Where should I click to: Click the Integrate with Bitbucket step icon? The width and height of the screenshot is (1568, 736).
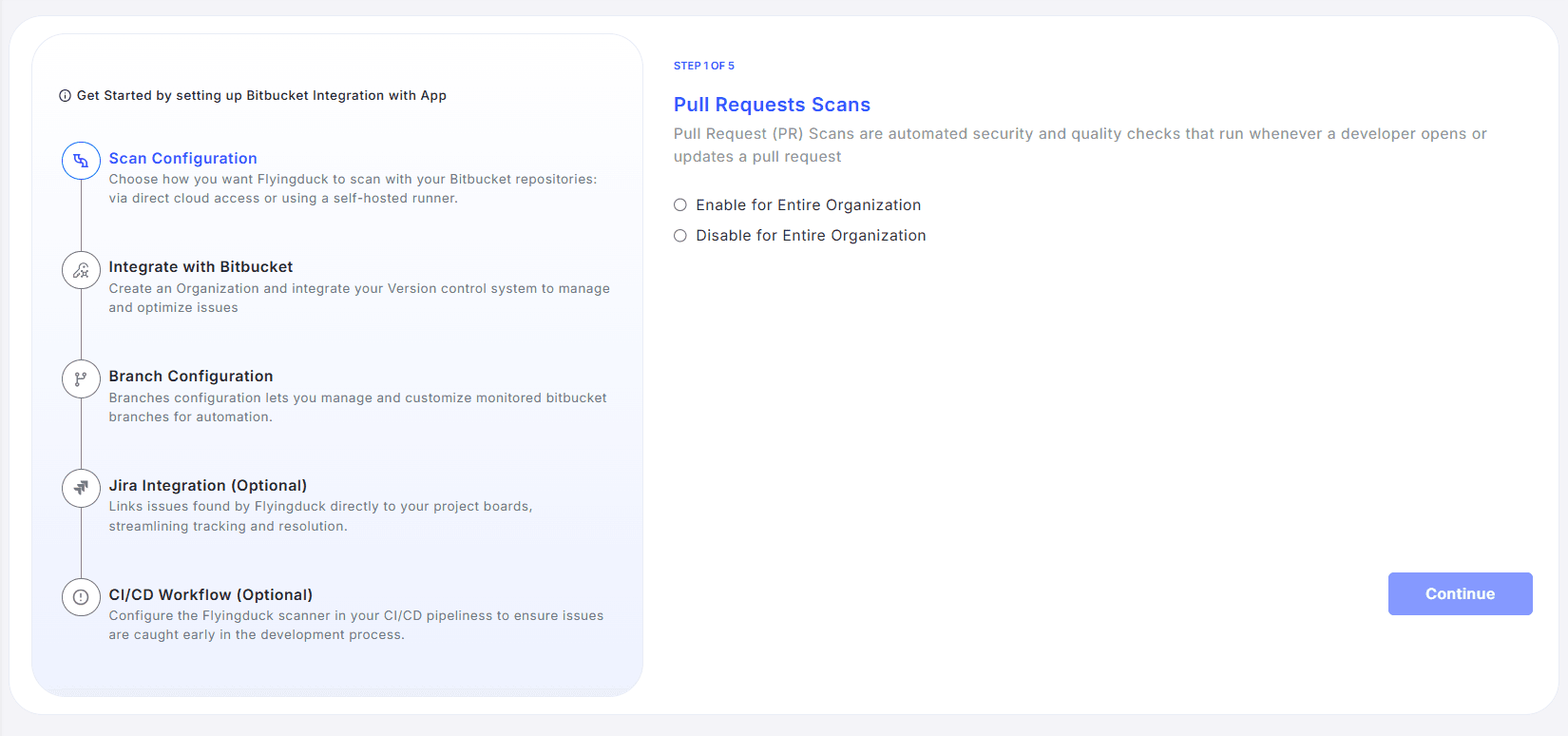pos(81,270)
